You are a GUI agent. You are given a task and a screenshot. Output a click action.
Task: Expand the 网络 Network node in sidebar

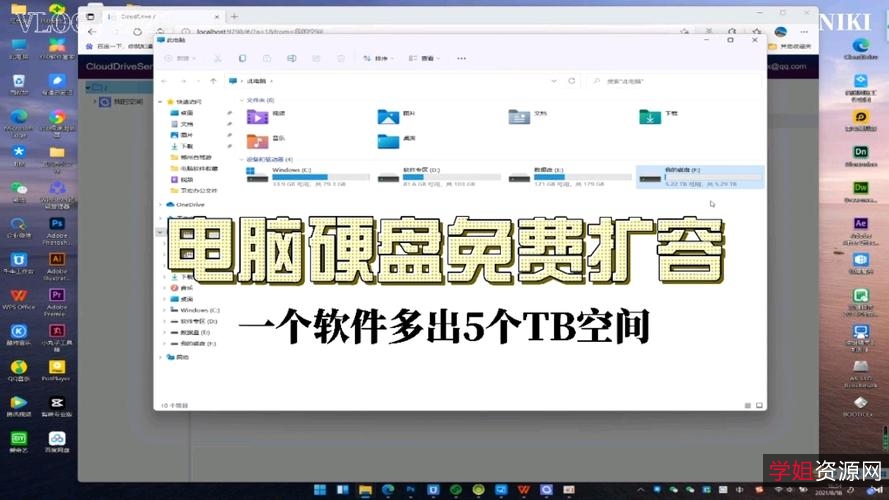point(160,357)
